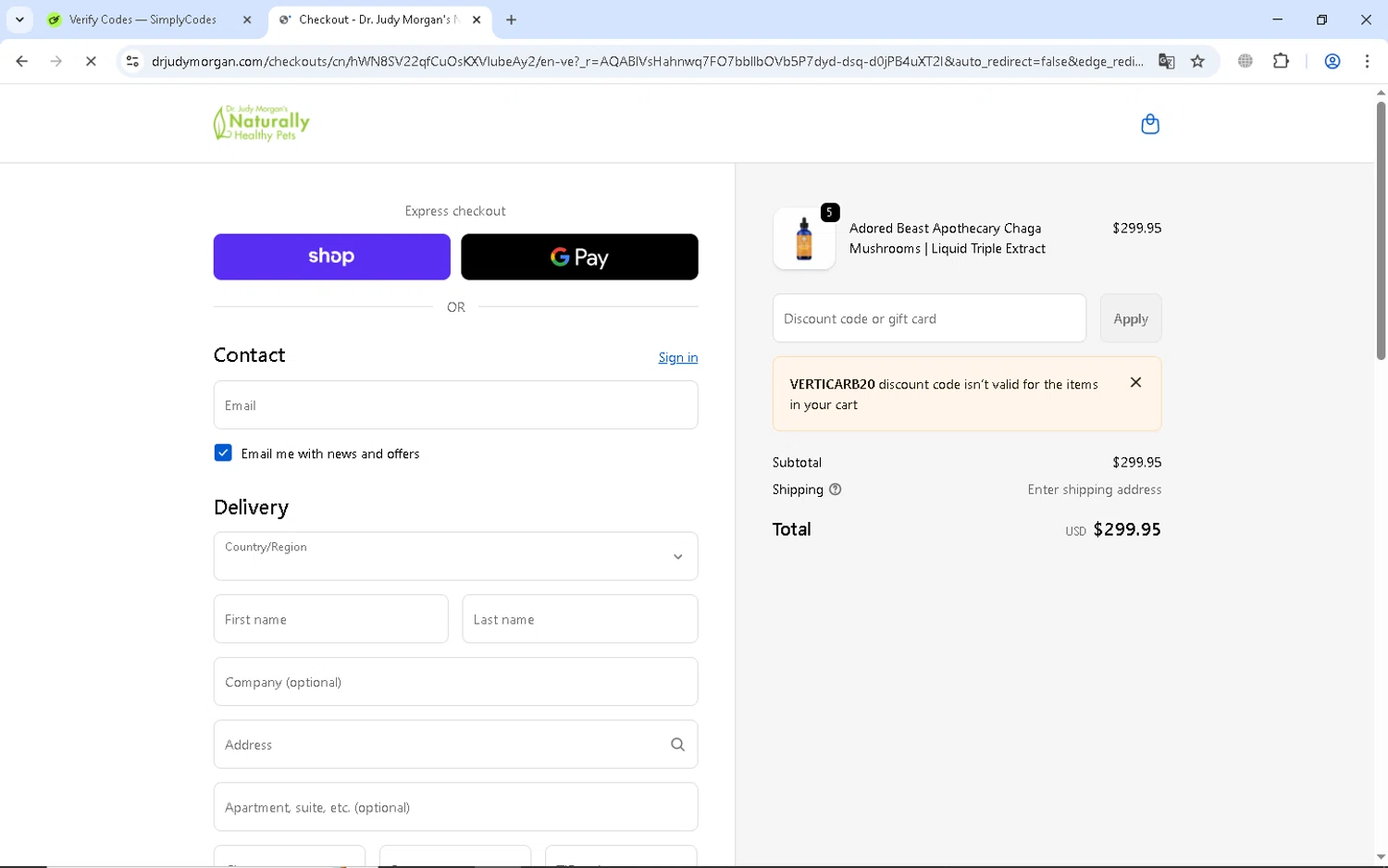Switch to the Verify Codes SimplyCodes tab
This screenshot has height=868, width=1388.
142,19
